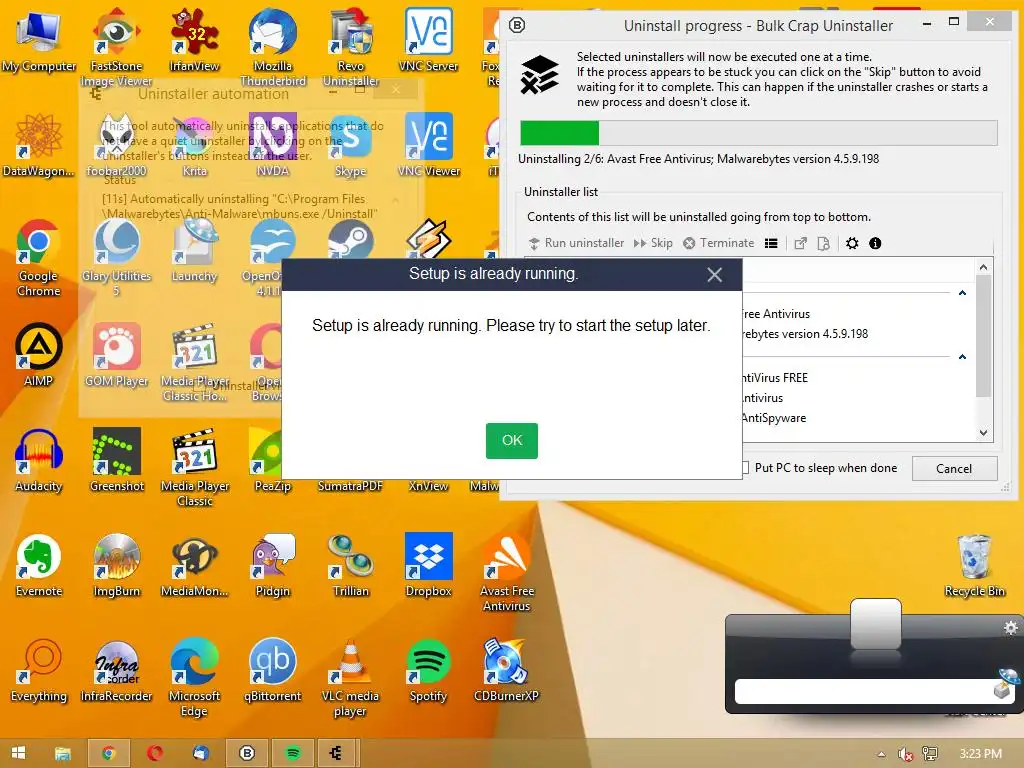
Task: Click Launchy widget settings gear
Action: [1010, 628]
